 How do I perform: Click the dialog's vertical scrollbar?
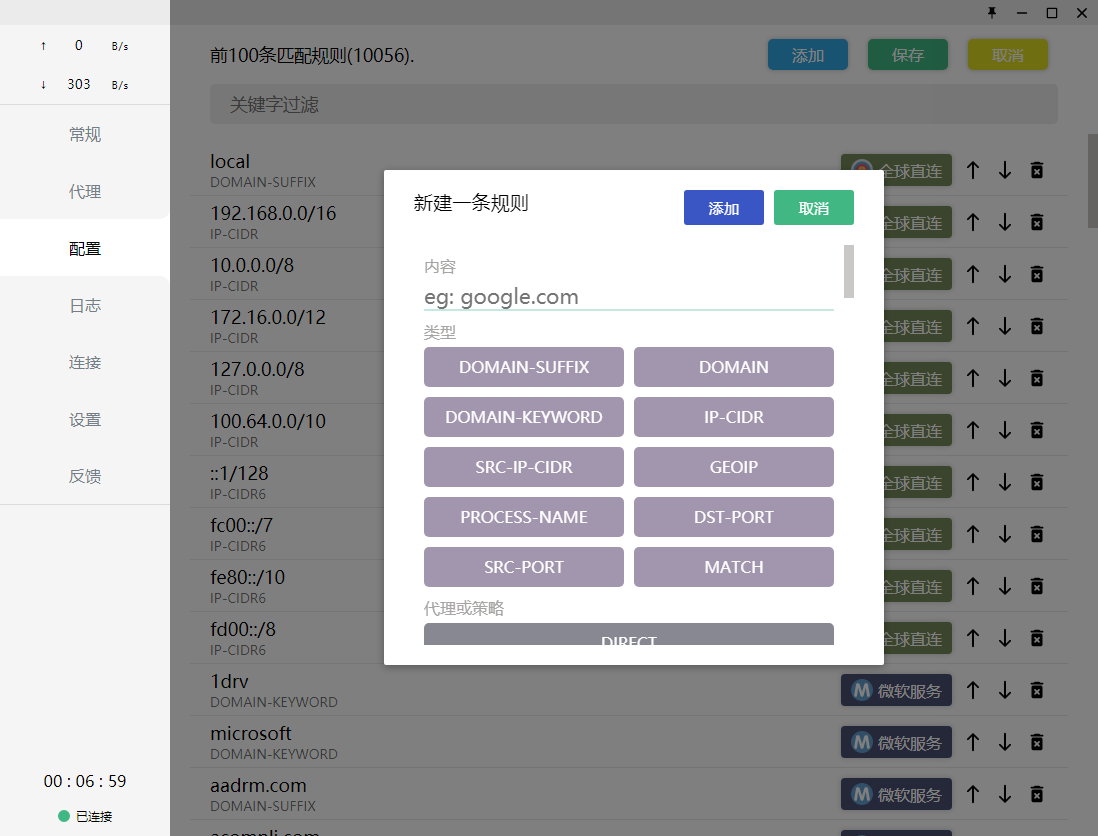849,272
